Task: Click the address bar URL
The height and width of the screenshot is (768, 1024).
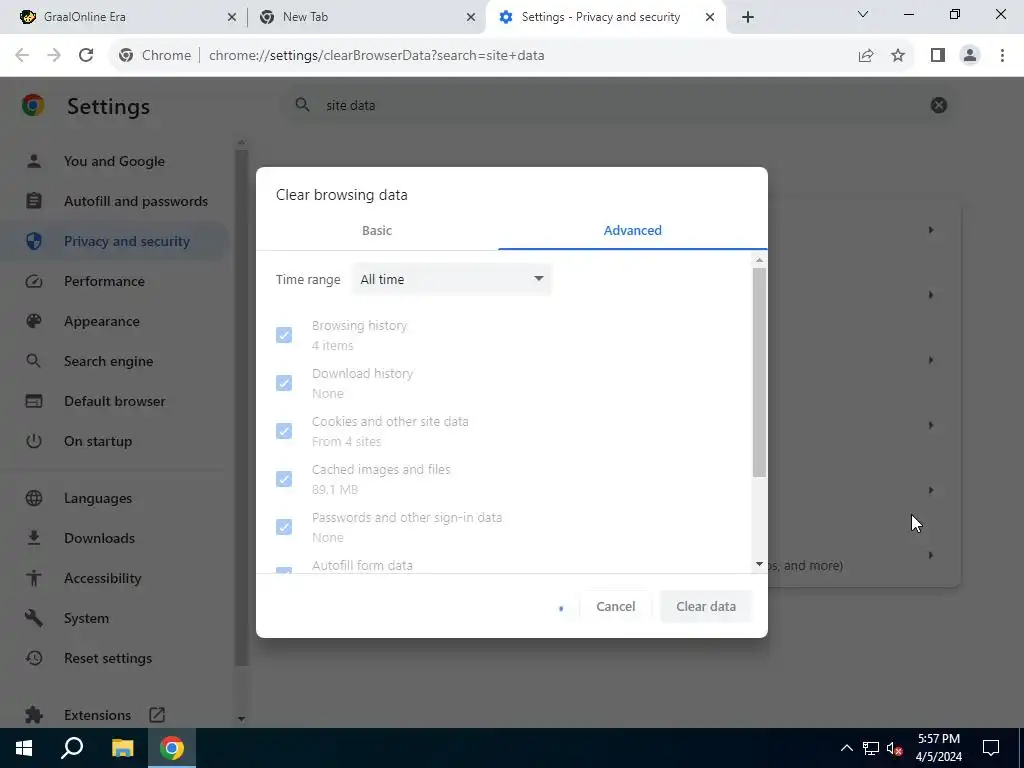Action: [376, 56]
